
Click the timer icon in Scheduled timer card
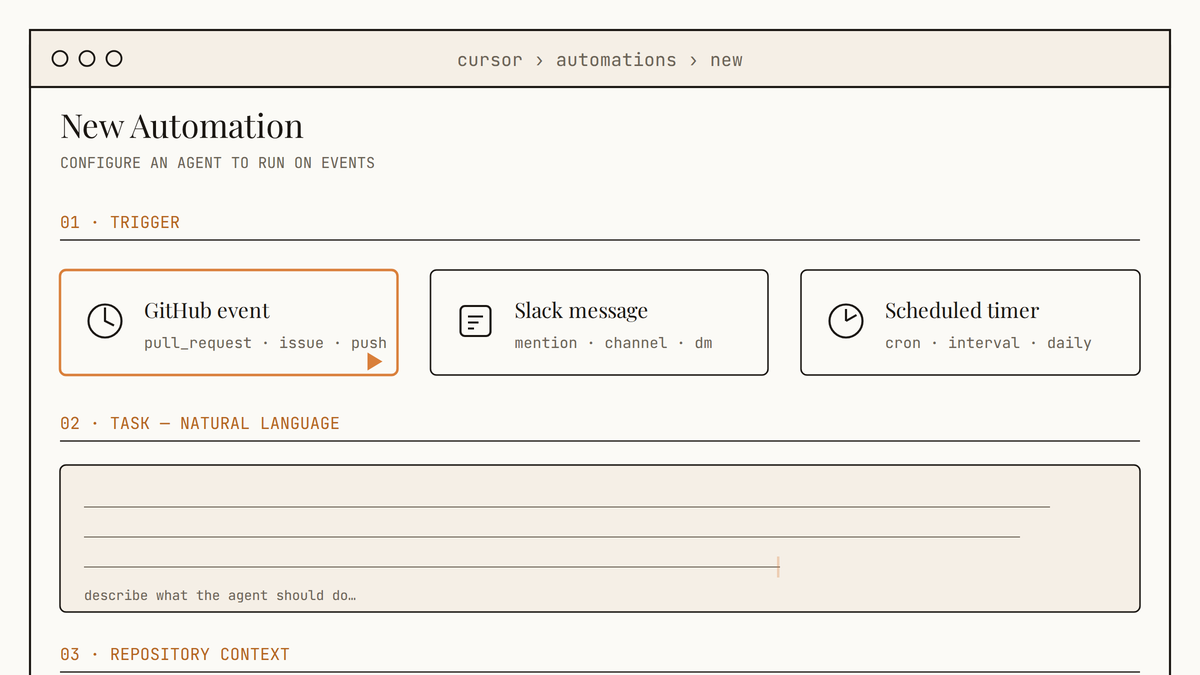(846, 321)
